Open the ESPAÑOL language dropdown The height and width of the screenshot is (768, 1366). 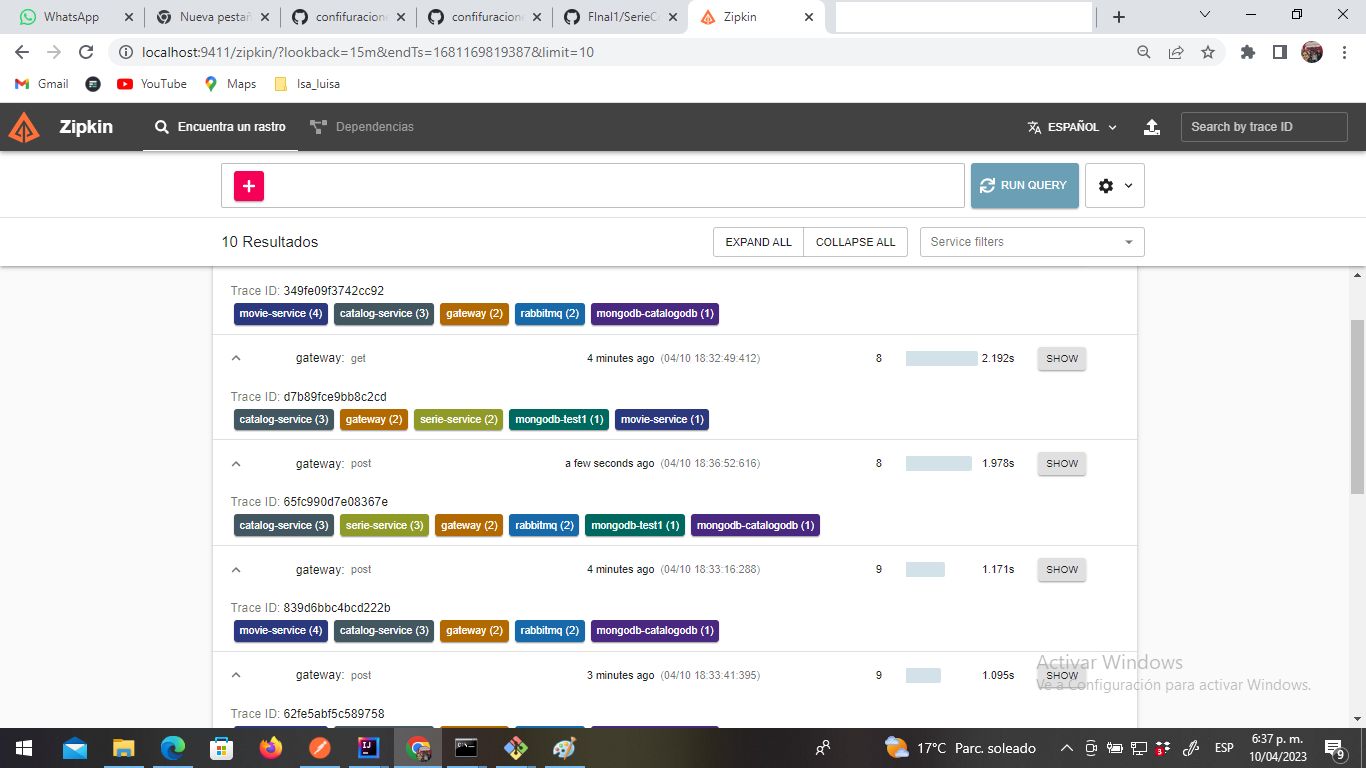[1070, 126]
